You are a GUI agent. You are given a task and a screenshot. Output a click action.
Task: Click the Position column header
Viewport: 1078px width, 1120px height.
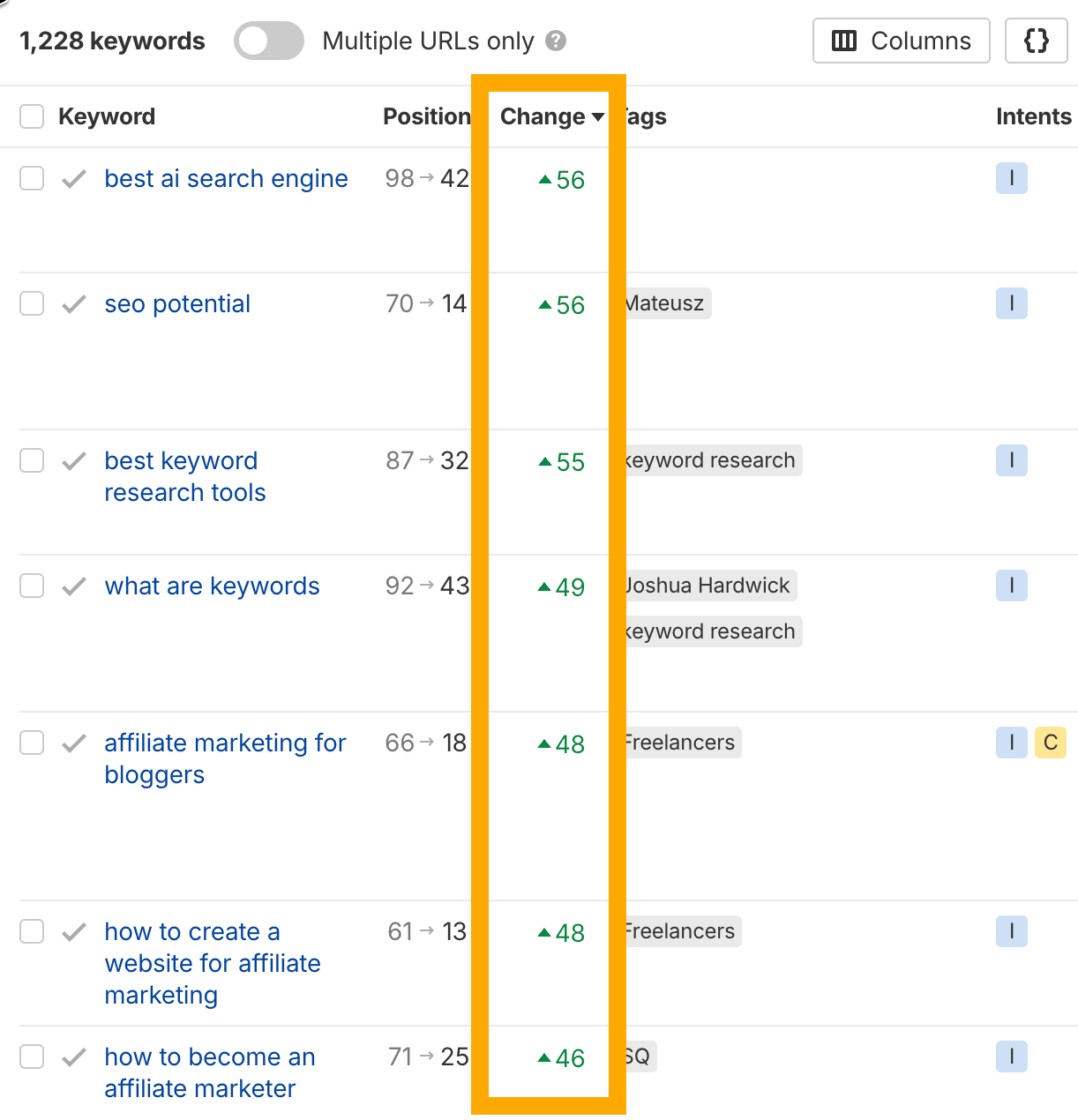pos(426,116)
